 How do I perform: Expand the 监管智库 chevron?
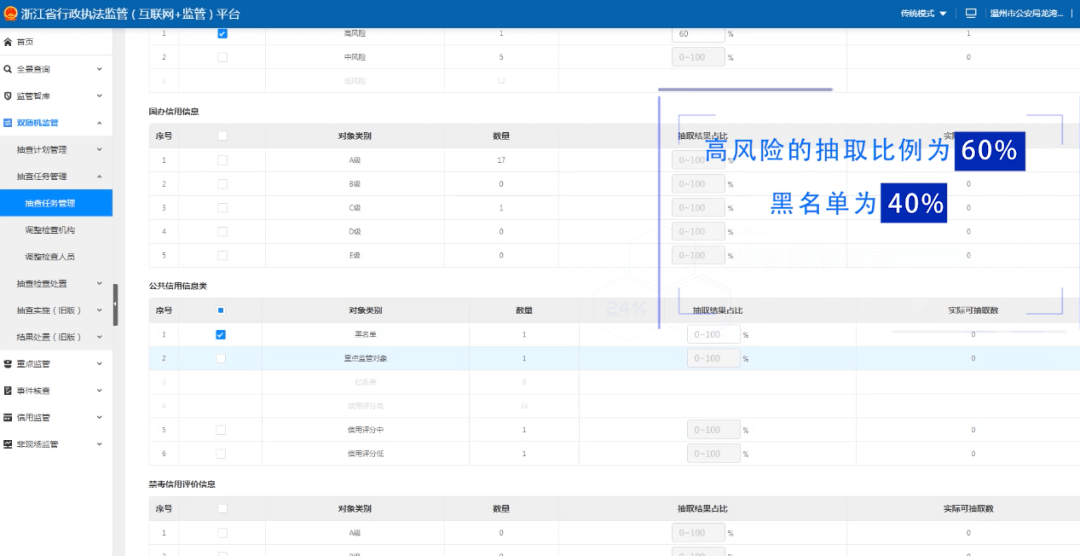(100, 96)
